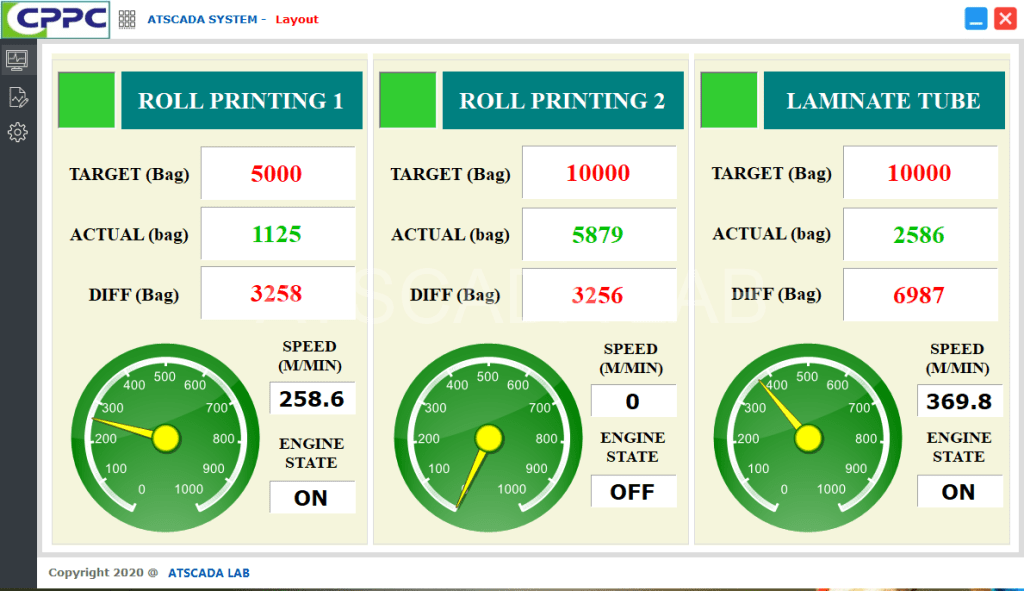1024x591 pixels.
Task: Toggle the green status indicator for ROLL PRINTING 2
Action: point(407,100)
